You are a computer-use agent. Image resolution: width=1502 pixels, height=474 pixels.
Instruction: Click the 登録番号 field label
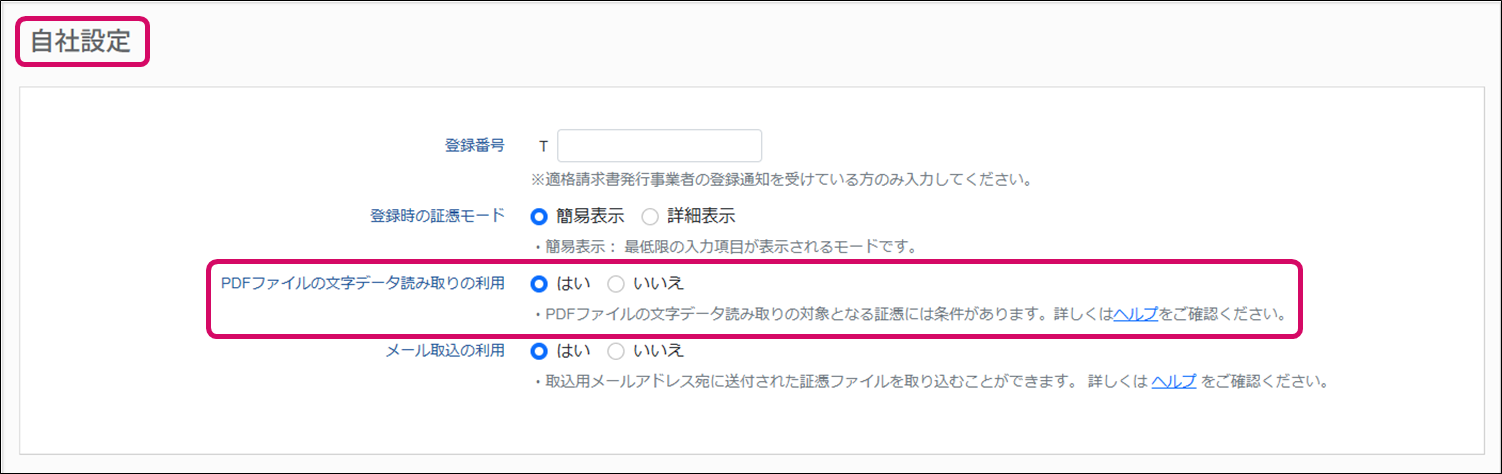[x=474, y=146]
